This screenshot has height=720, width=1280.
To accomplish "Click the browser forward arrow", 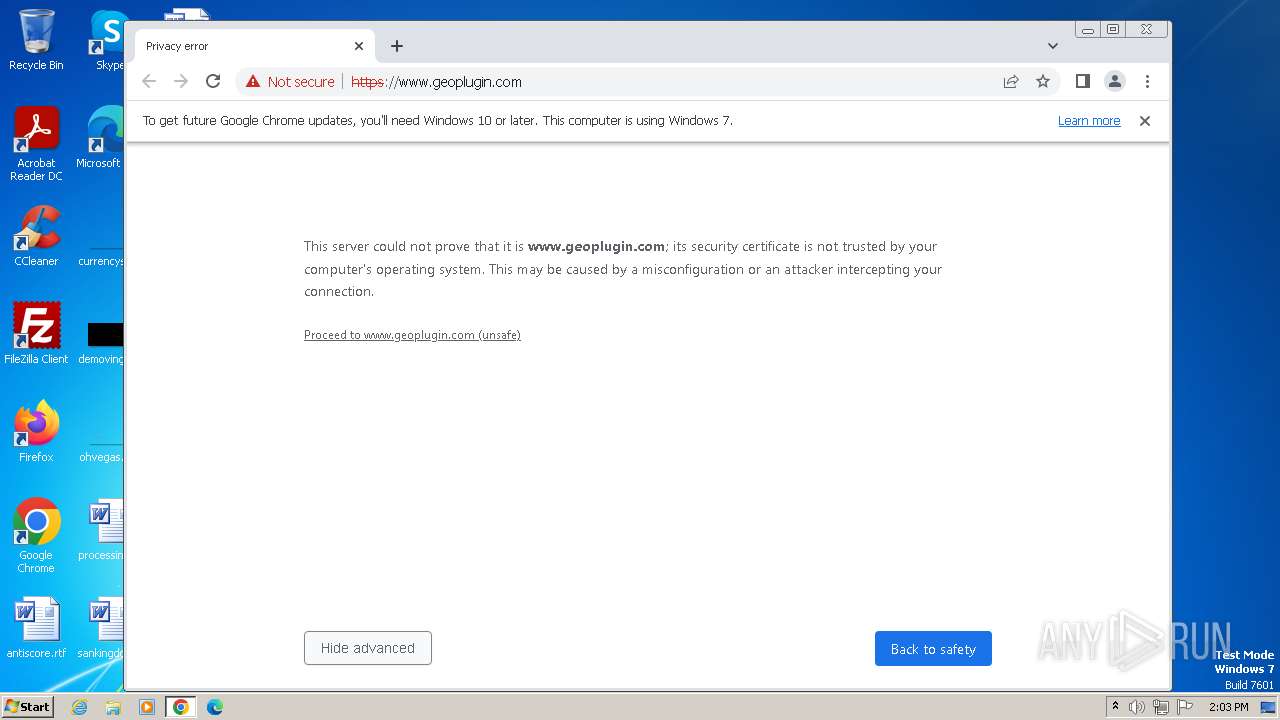I will [181, 82].
